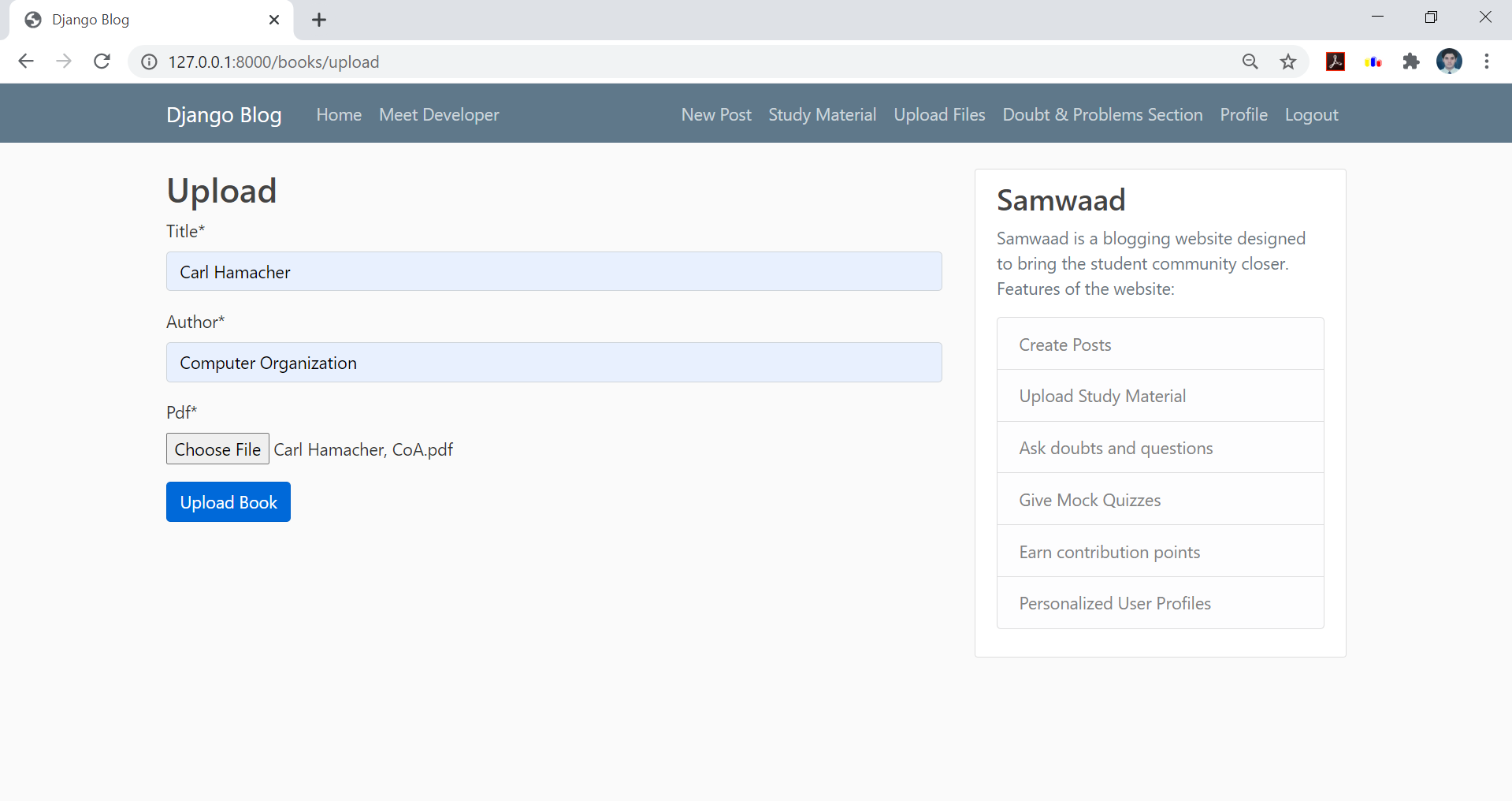The width and height of the screenshot is (1512, 801).
Task: Select the Django Blog browser tab
Action: click(151, 20)
